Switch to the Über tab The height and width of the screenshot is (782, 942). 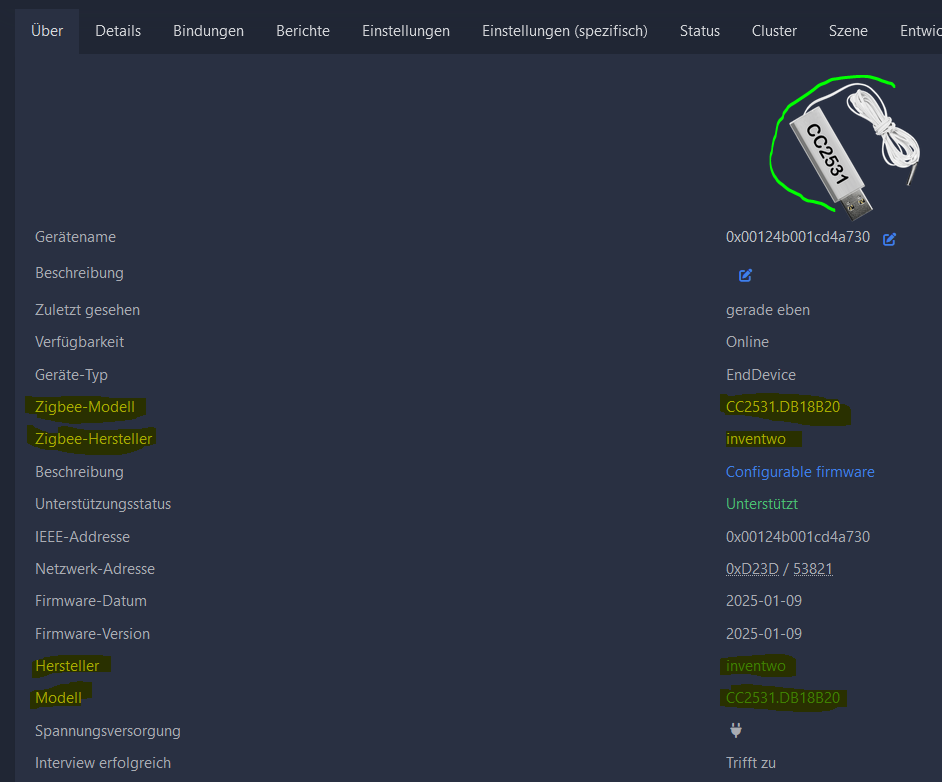(x=47, y=31)
